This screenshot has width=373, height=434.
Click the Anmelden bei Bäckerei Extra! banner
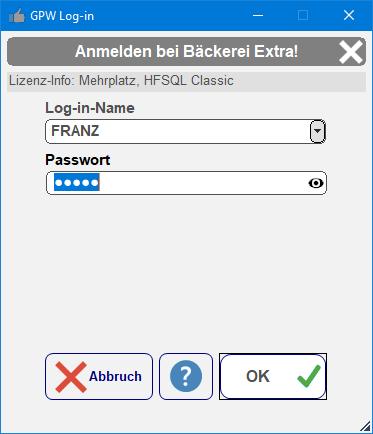pos(186,51)
